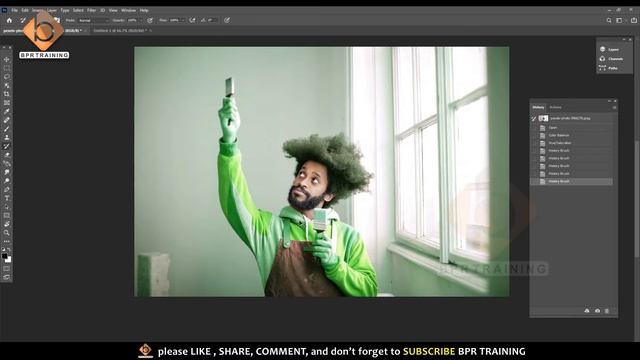Expand the Channels collapsed panel

pos(611,59)
